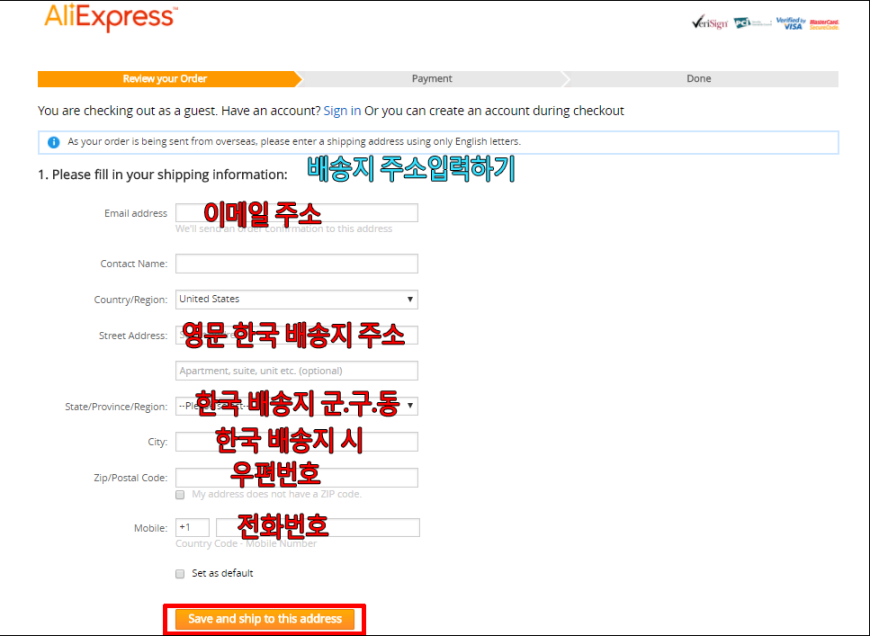Click the blue info icon in notice
Viewport: 870px width, 636px height.
pyautogui.click(x=53, y=142)
